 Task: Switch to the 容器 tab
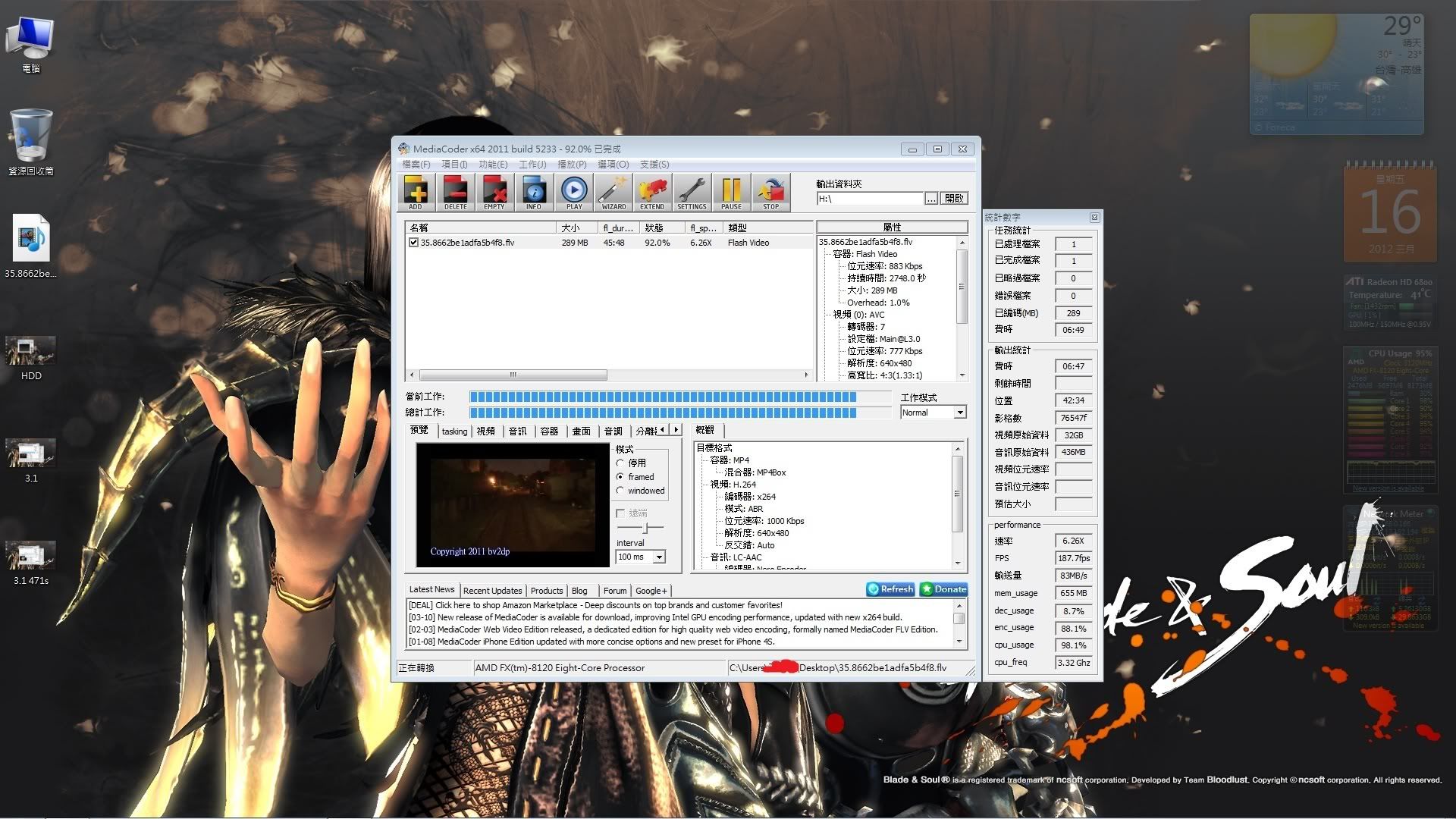(550, 431)
